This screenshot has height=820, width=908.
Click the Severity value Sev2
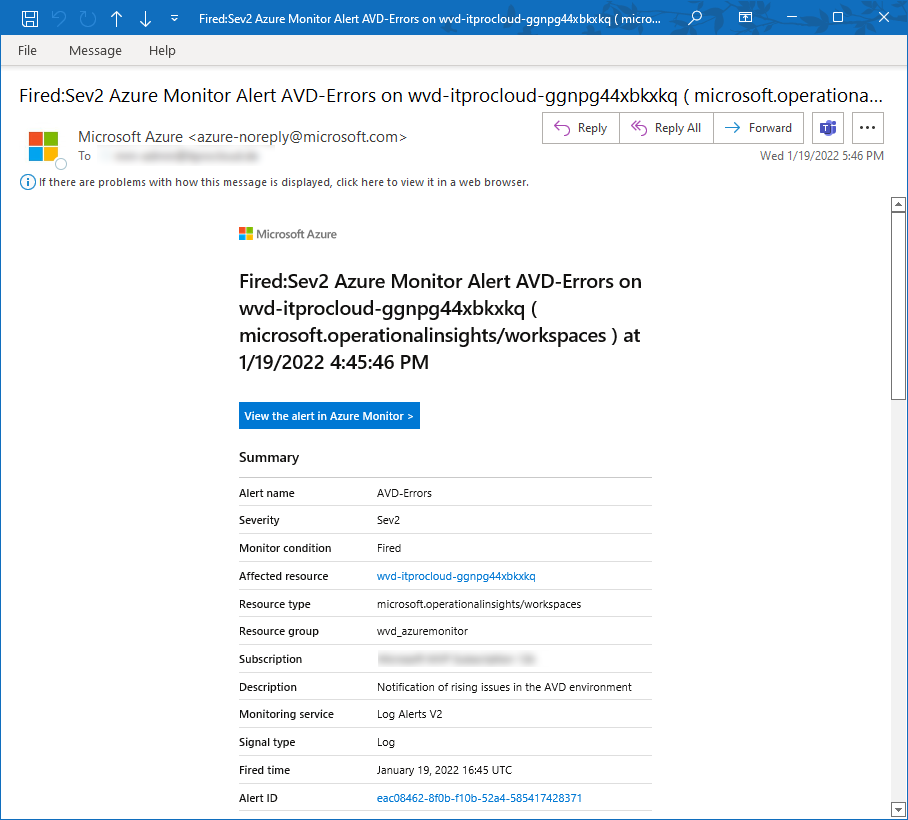(x=388, y=520)
